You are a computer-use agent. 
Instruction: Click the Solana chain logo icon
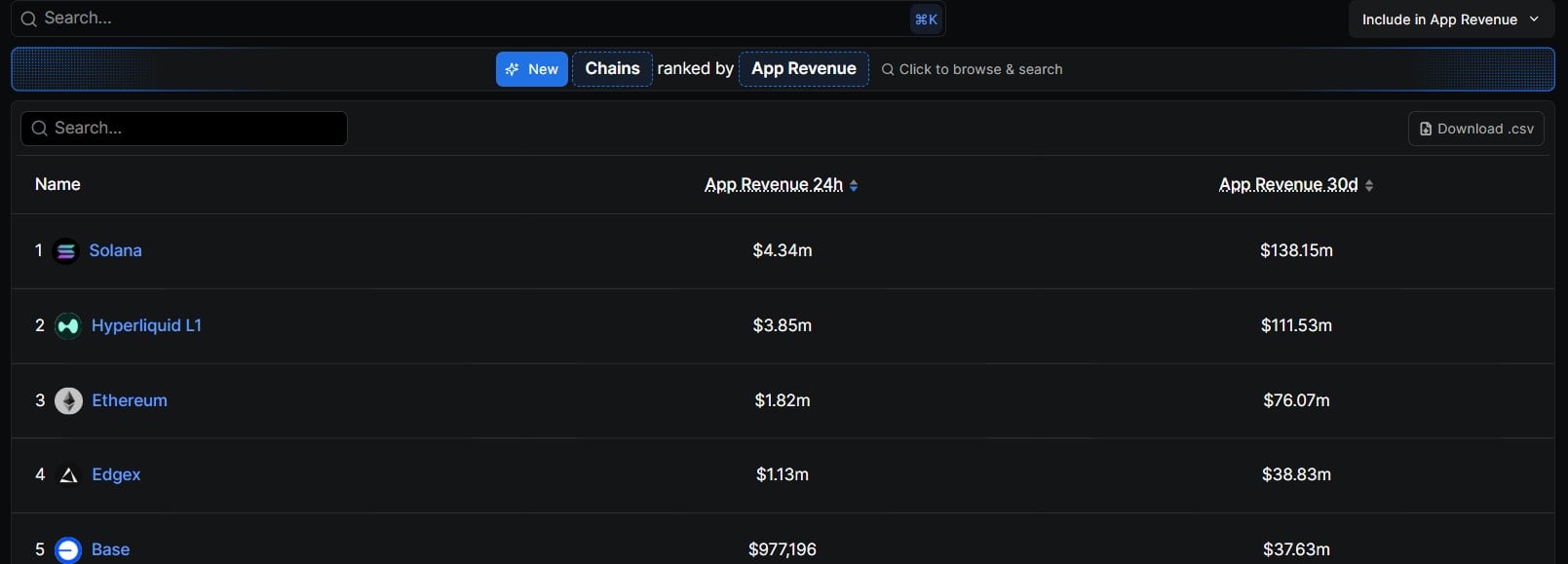pyautogui.click(x=65, y=251)
